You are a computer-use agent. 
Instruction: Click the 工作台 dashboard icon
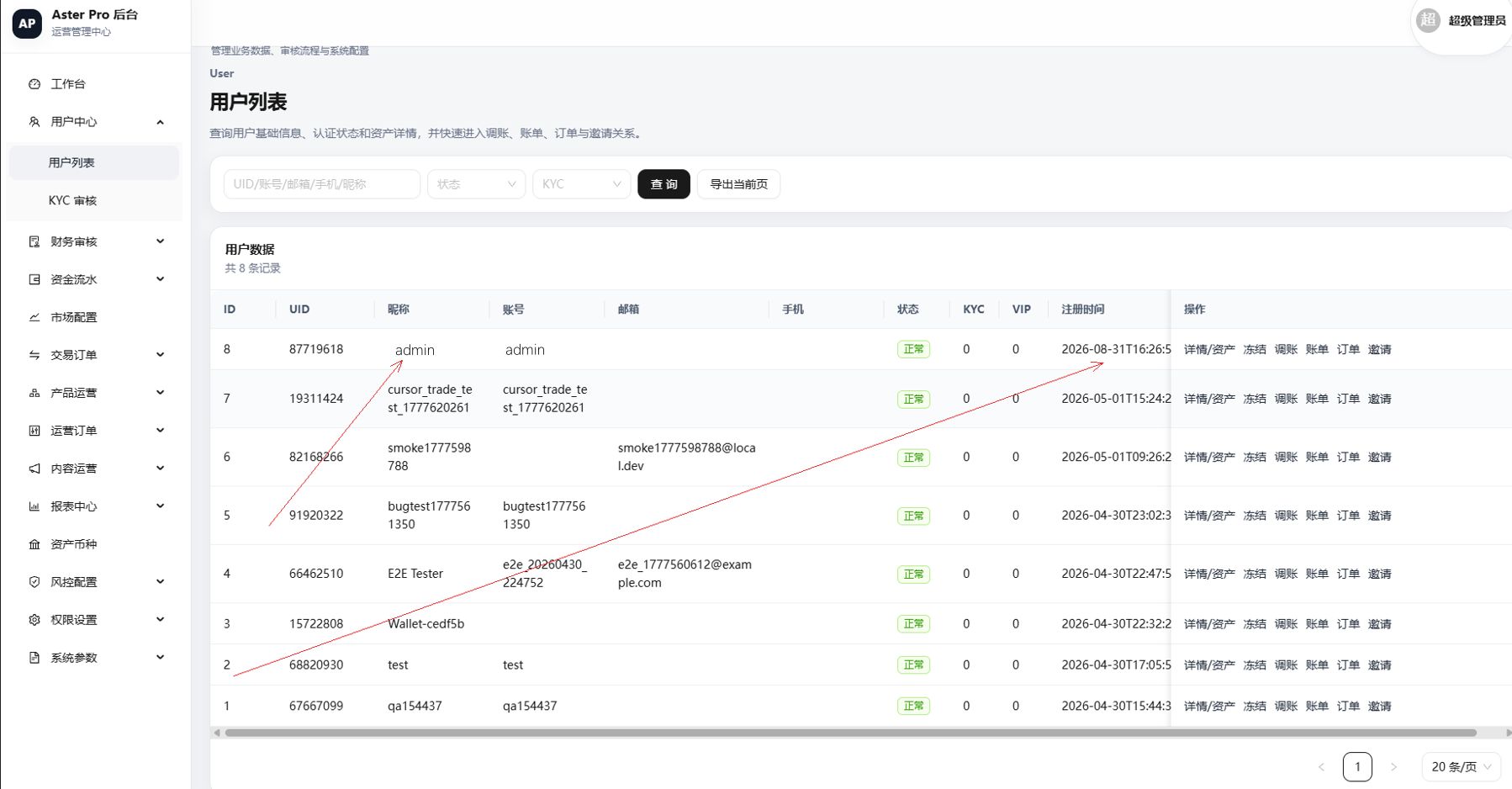click(x=34, y=84)
